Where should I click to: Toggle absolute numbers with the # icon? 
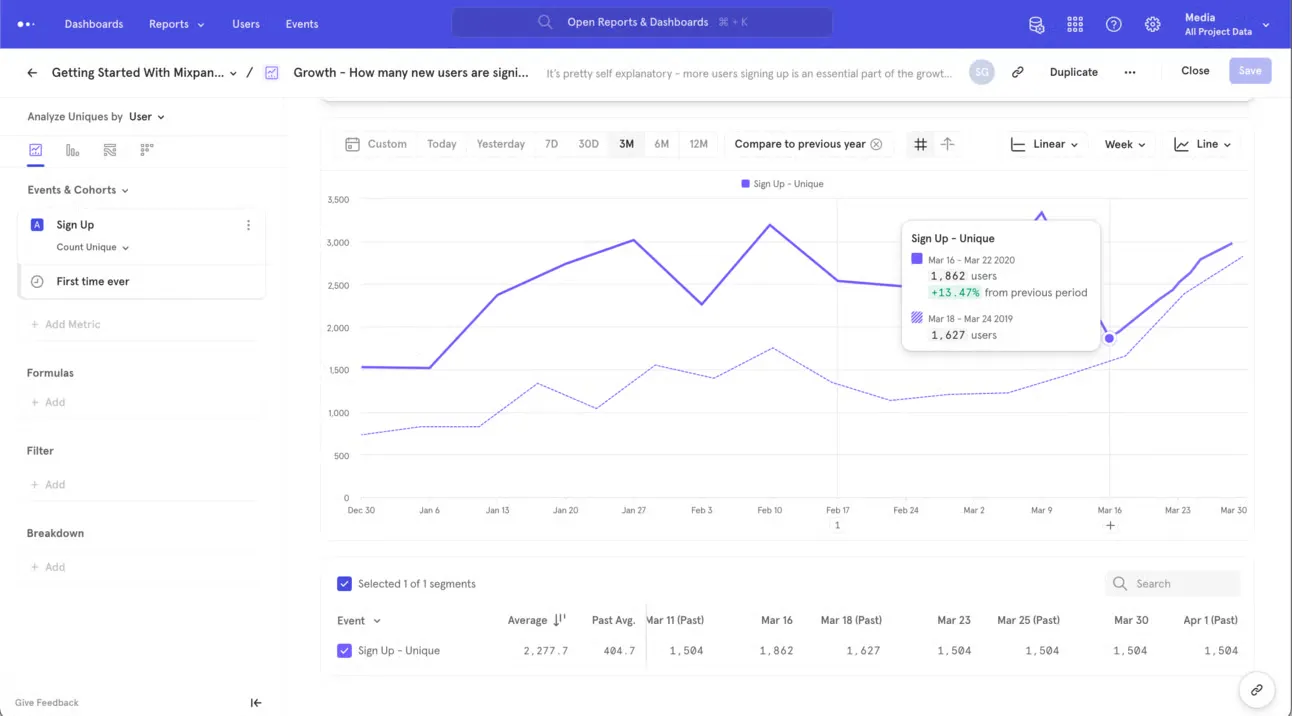[x=919, y=143]
